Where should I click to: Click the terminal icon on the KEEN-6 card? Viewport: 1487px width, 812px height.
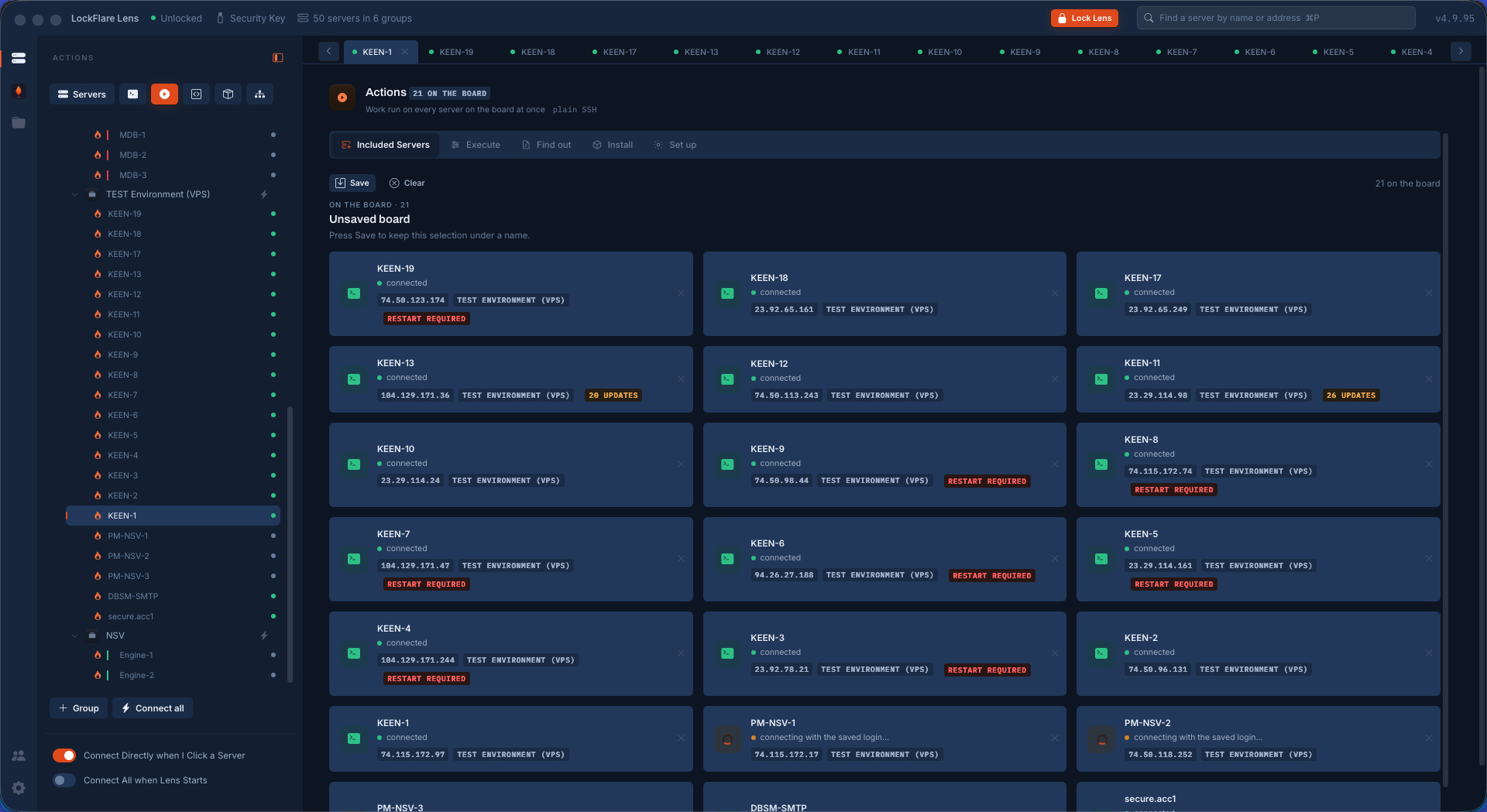click(727, 559)
